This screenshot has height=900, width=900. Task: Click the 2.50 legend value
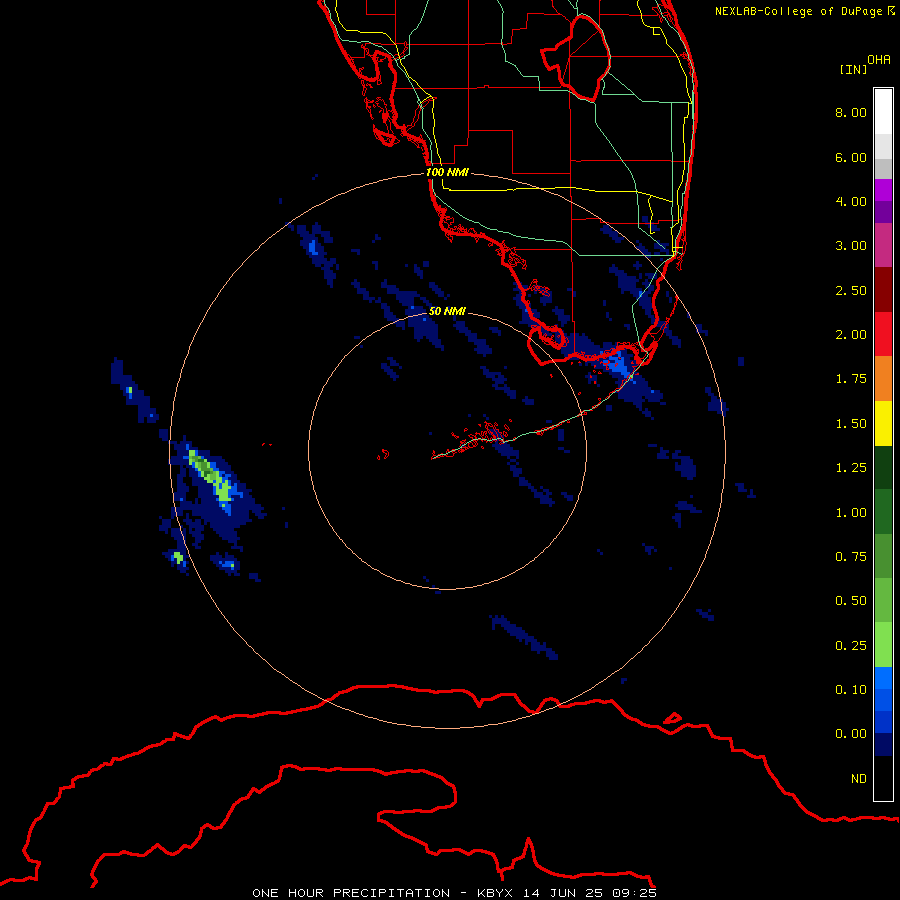[x=851, y=290]
